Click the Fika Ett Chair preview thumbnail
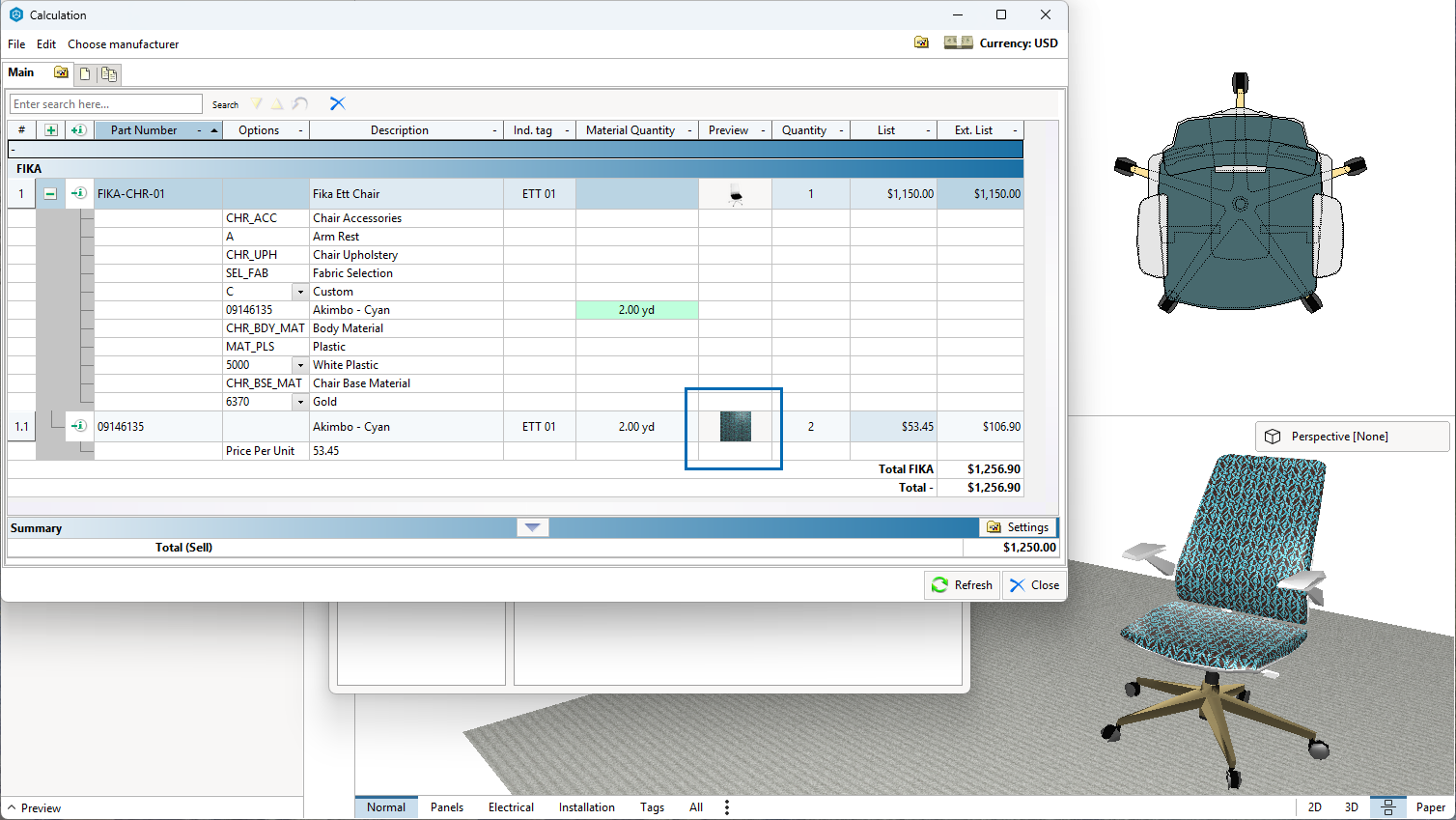The image size is (1456, 820). 736,194
